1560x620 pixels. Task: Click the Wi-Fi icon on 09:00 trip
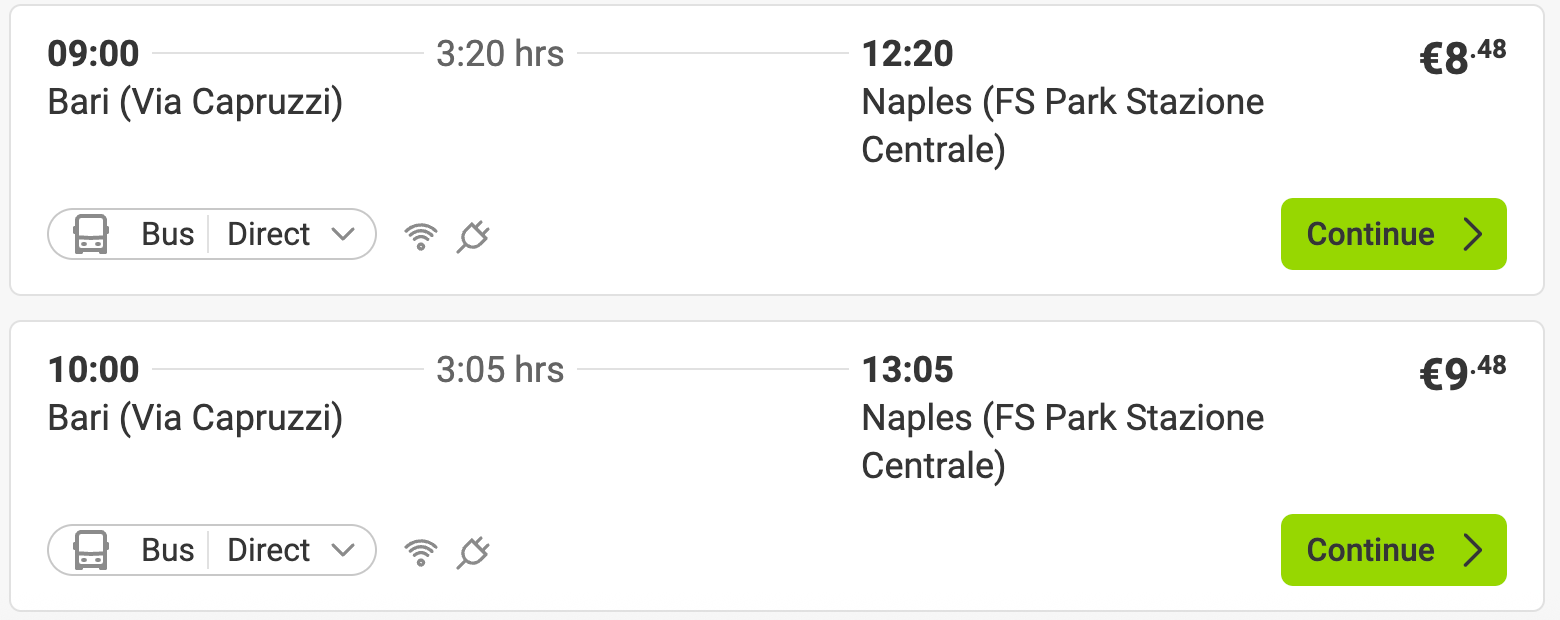(421, 236)
